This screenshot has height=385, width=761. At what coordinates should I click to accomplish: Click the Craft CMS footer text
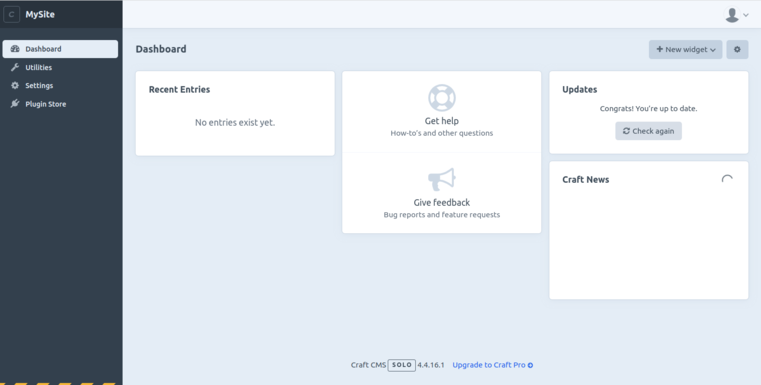368,365
